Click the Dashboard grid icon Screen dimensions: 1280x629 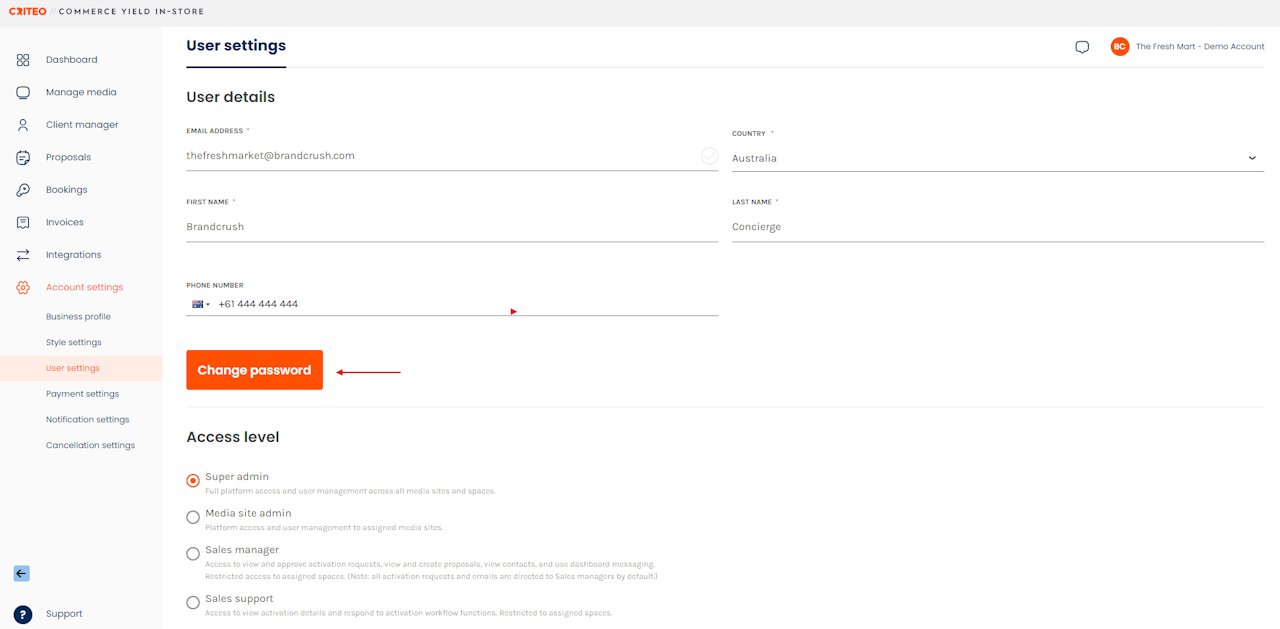(23, 60)
